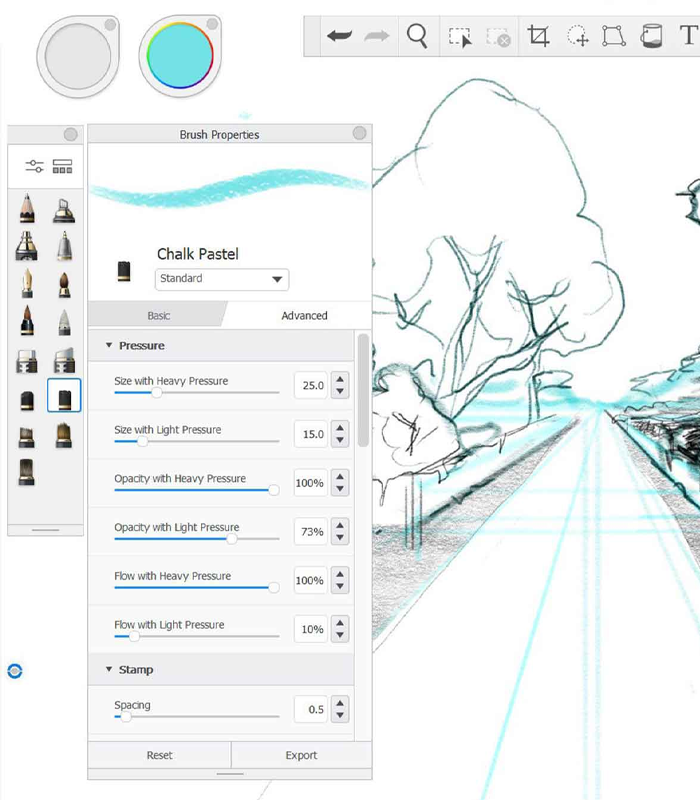
Task: Pick the flat-top hard eraser
Action: point(27,361)
